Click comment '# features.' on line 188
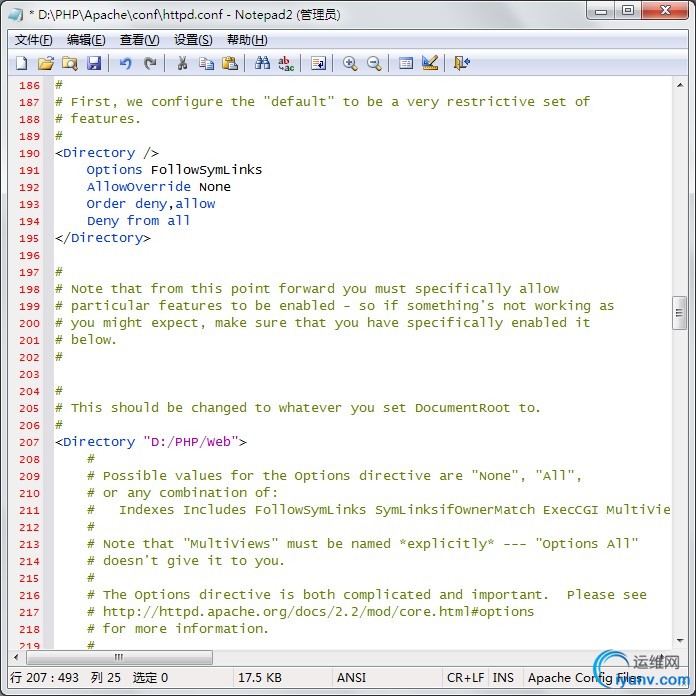This screenshot has width=696, height=696. click(x=98, y=119)
